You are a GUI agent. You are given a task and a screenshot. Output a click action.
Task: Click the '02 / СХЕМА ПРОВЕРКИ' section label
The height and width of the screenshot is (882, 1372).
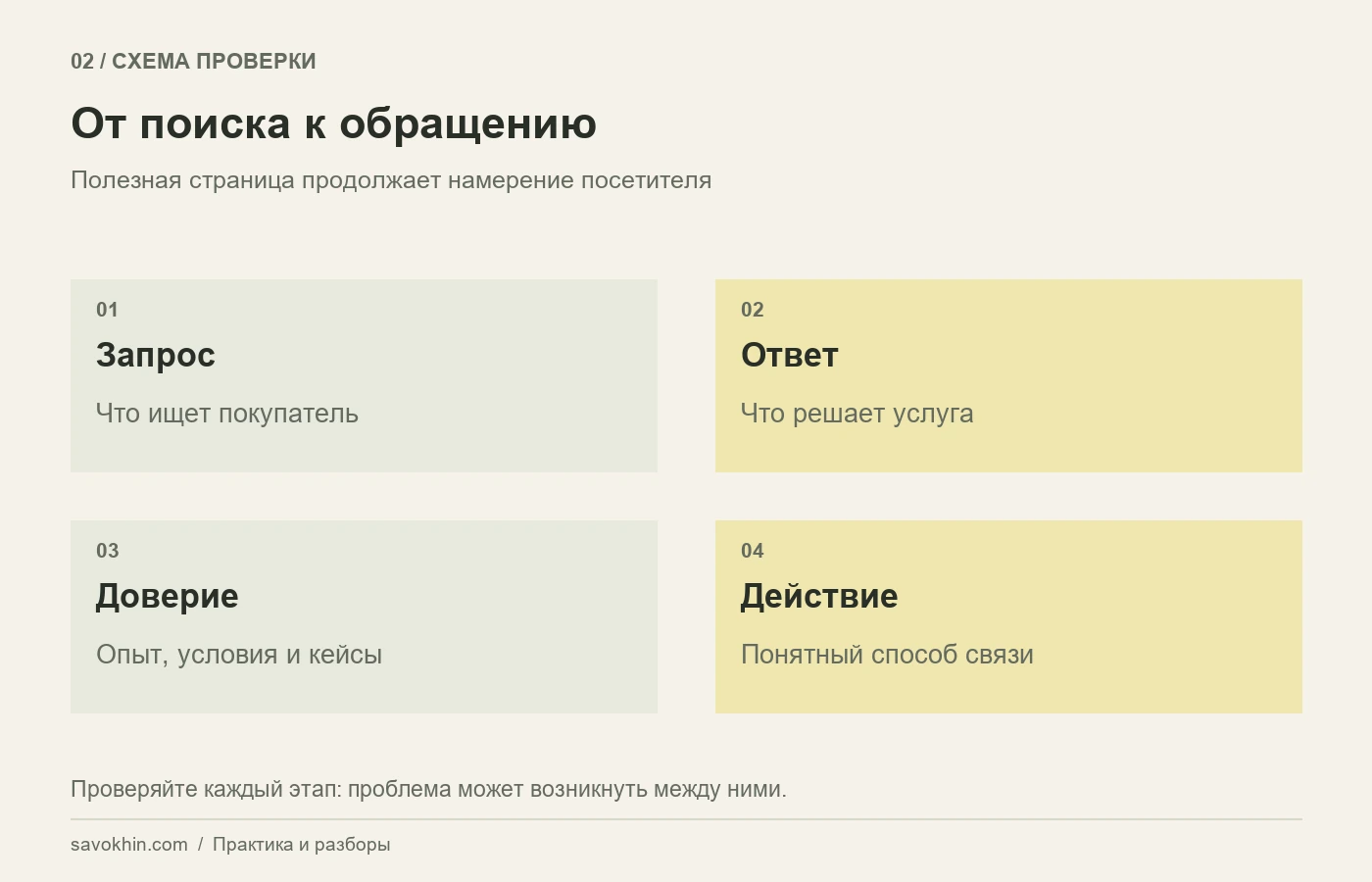[193, 61]
